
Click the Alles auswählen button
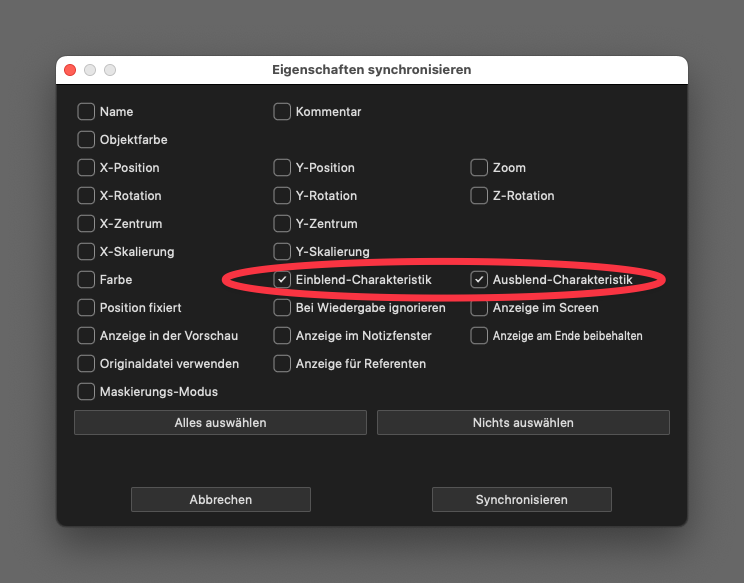pos(220,423)
